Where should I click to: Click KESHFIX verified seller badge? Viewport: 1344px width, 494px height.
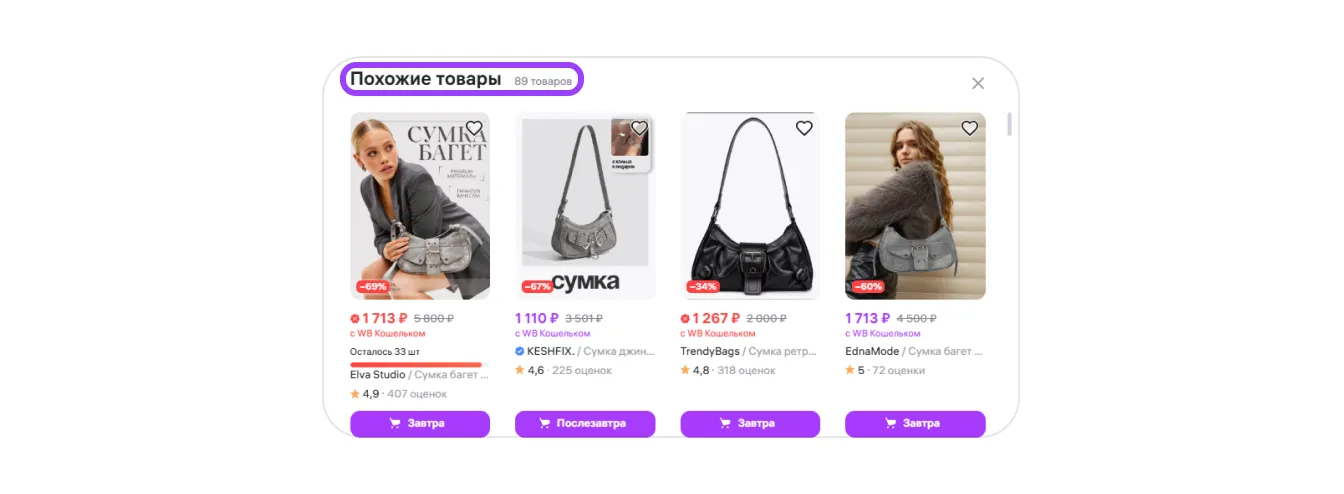[x=519, y=351]
